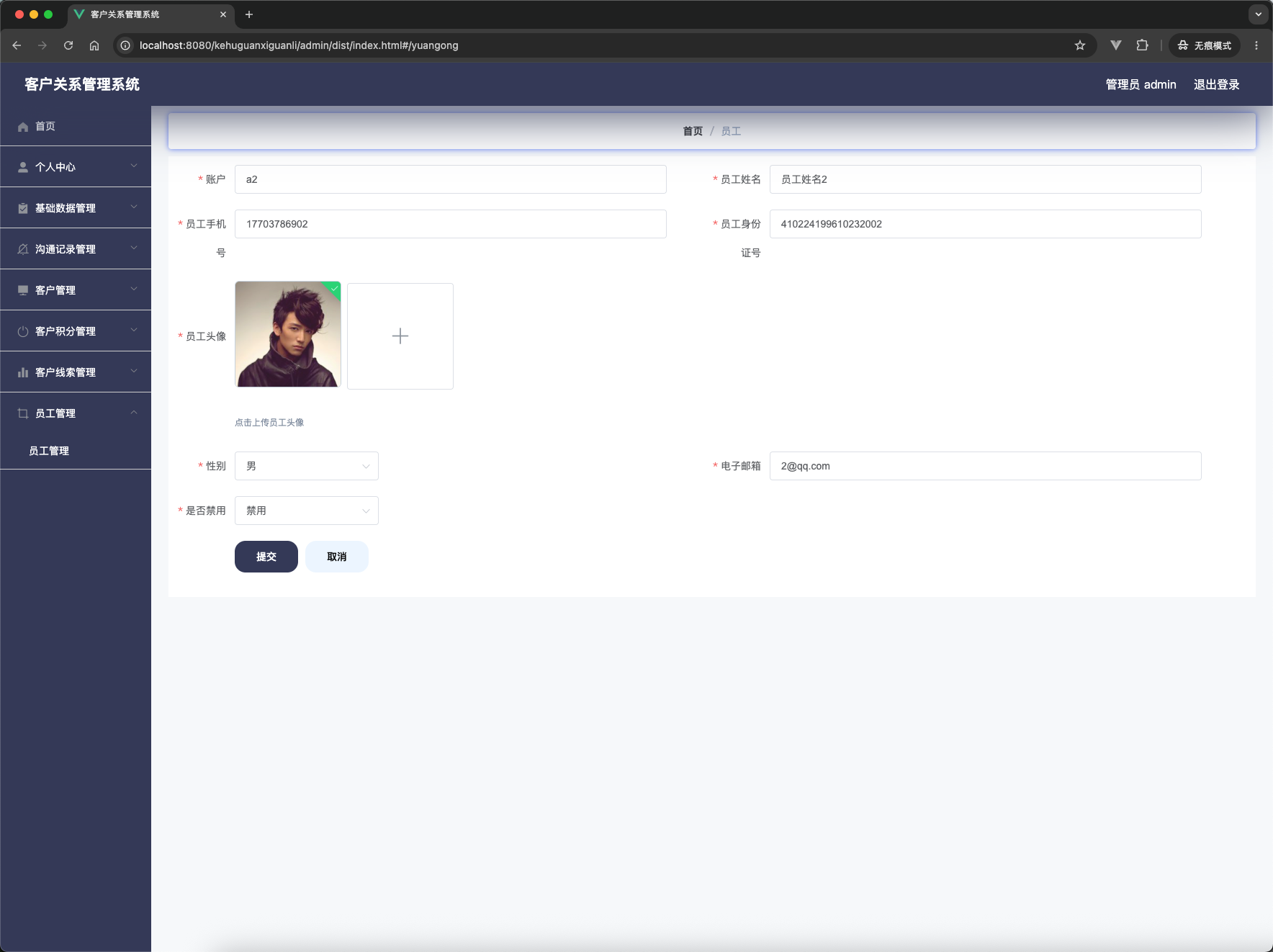This screenshot has height=952, width=1273.
Task: Focus the 员工身份证号 input field
Action: pos(986,224)
